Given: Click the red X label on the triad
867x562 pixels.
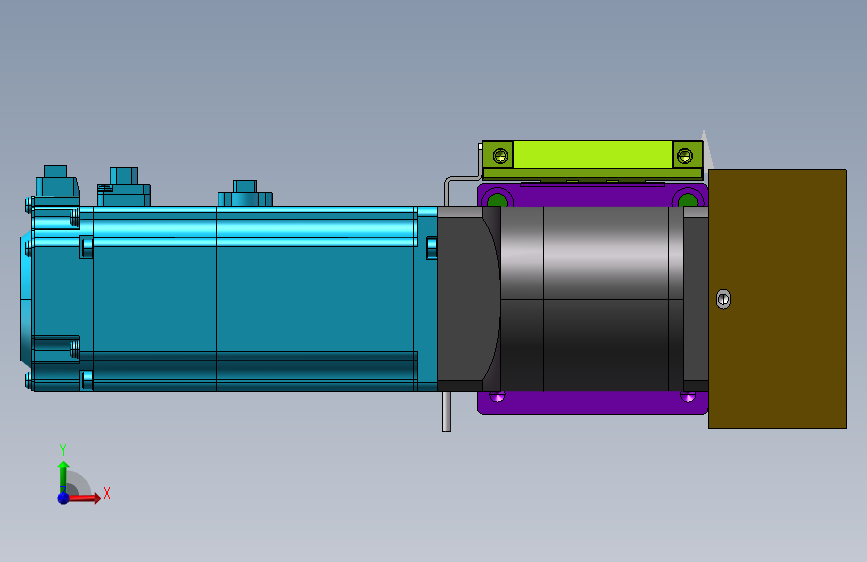Looking at the screenshot, I should tap(107, 493).
